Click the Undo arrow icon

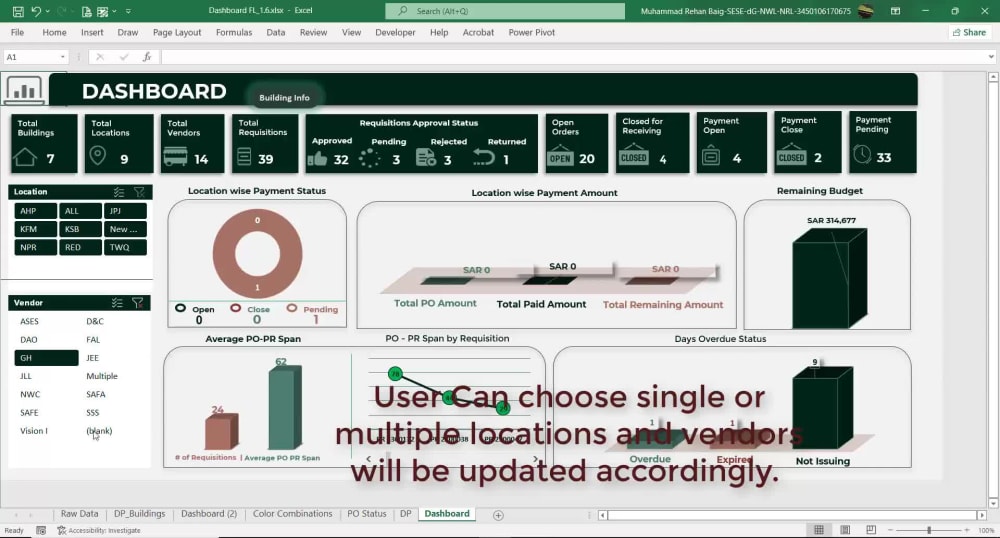pyautogui.click(x=36, y=11)
